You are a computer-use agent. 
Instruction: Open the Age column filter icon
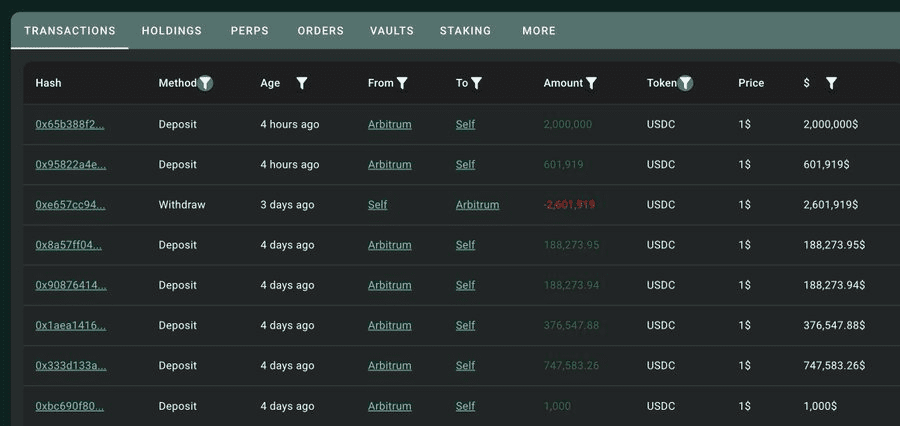tap(302, 83)
